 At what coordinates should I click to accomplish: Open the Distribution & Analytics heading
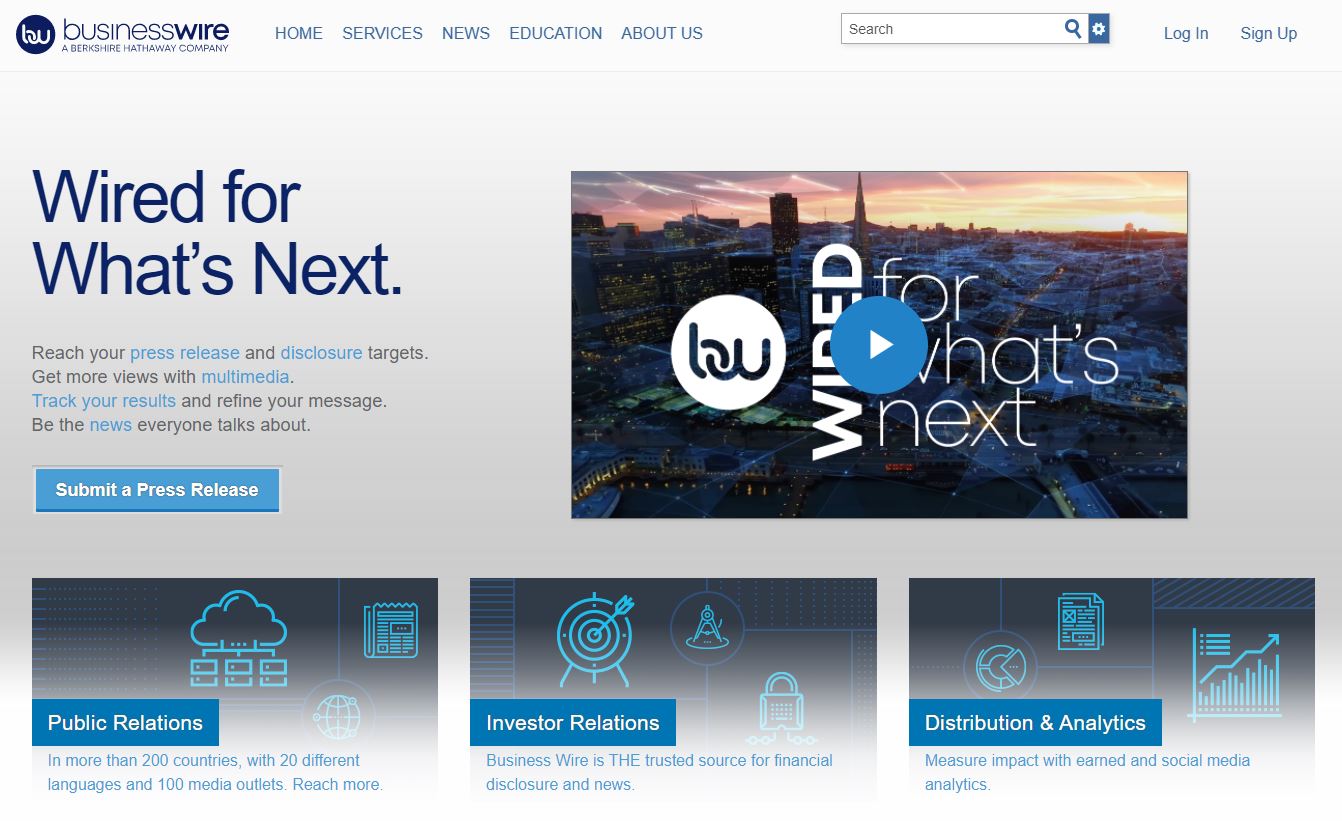[x=1035, y=723]
